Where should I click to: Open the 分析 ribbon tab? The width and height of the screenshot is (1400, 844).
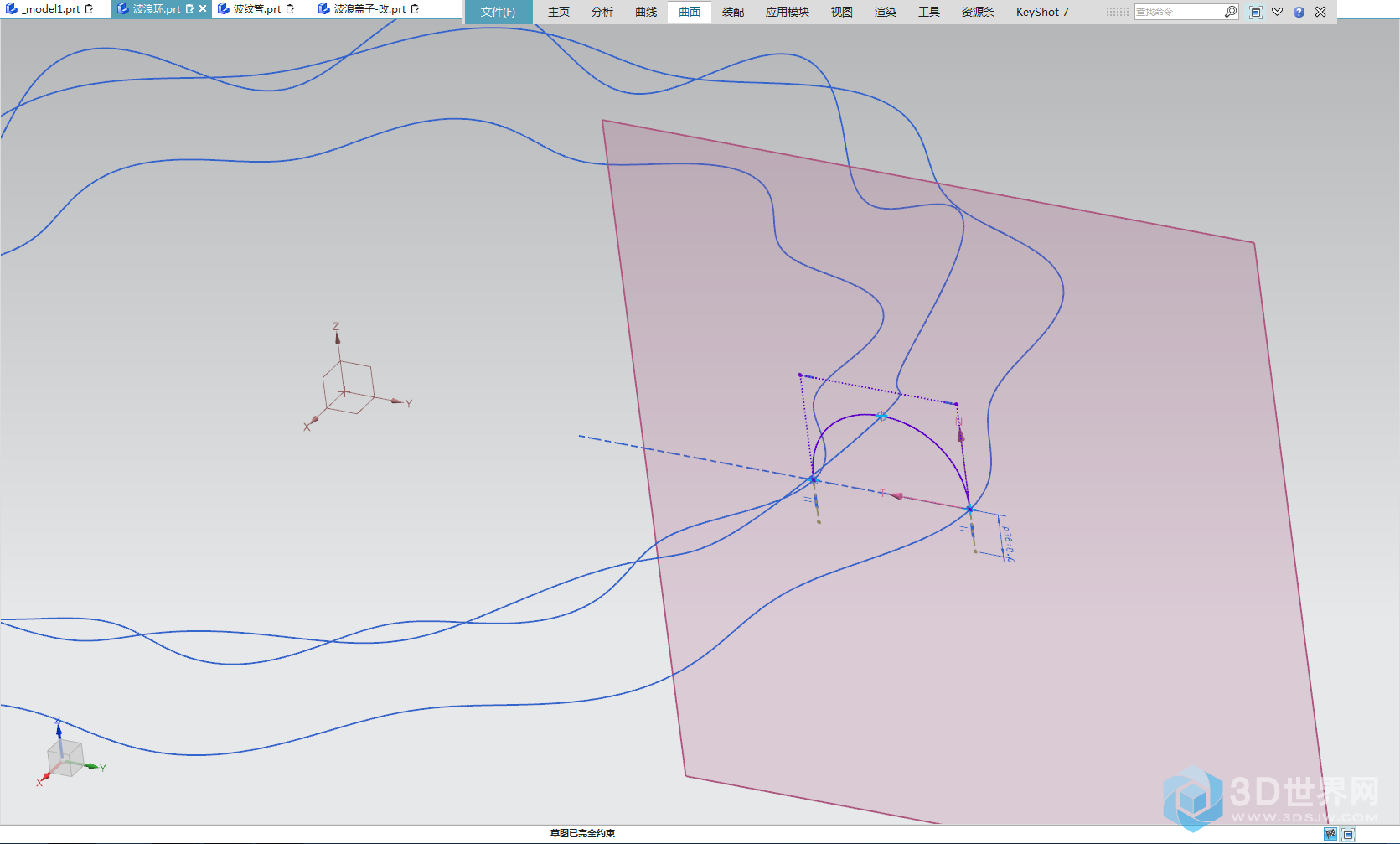(x=602, y=12)
